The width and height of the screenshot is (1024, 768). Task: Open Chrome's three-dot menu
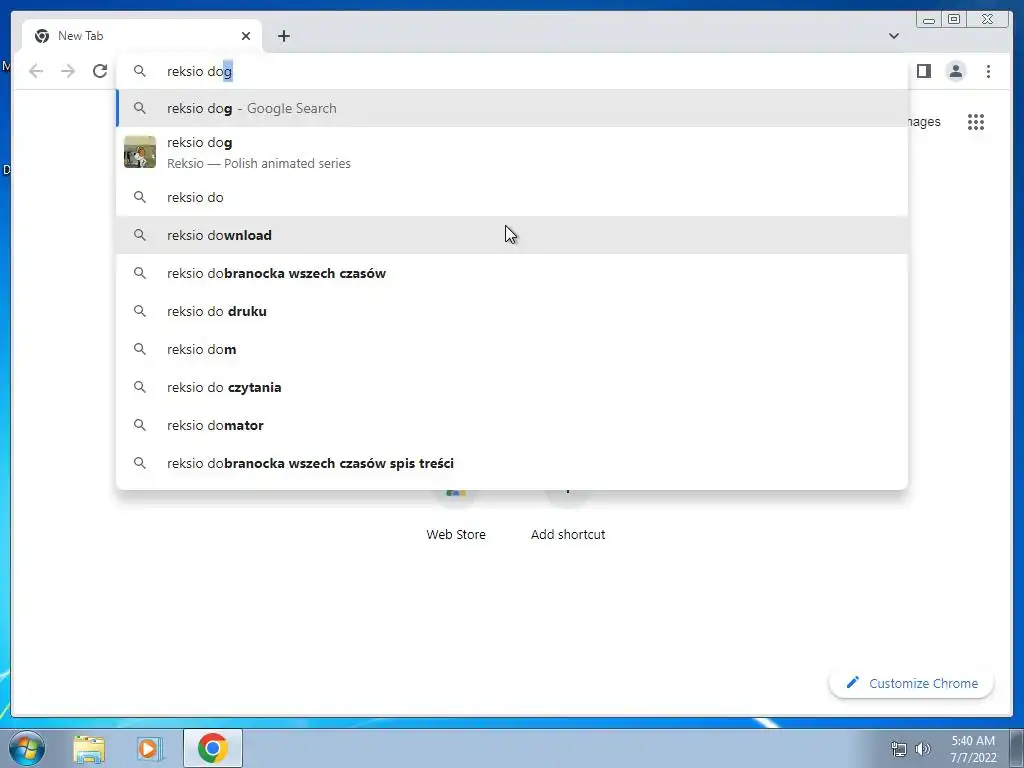pos(988,71)
